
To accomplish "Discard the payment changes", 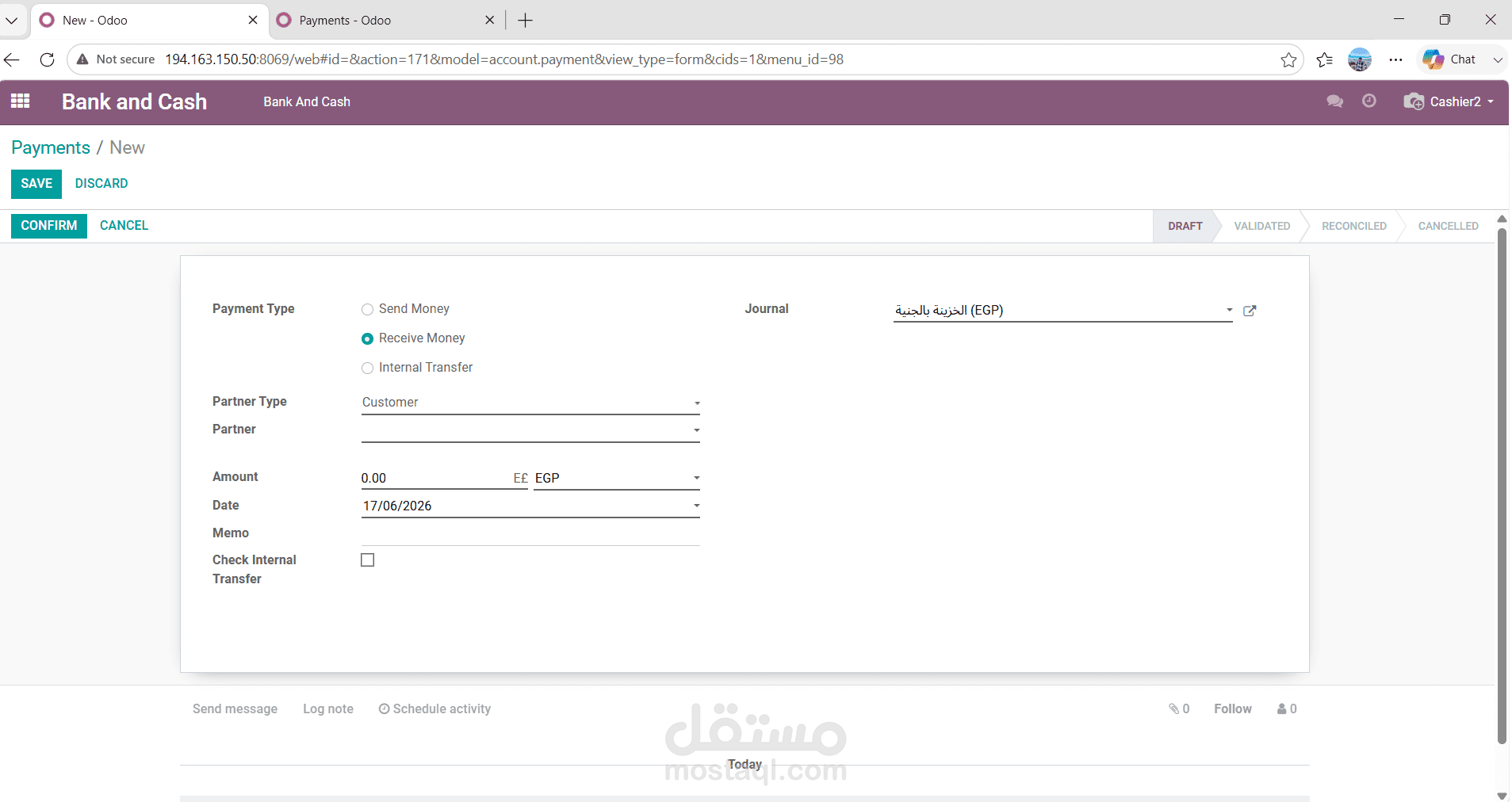I will pyautogui.click(x=101, y=184).
